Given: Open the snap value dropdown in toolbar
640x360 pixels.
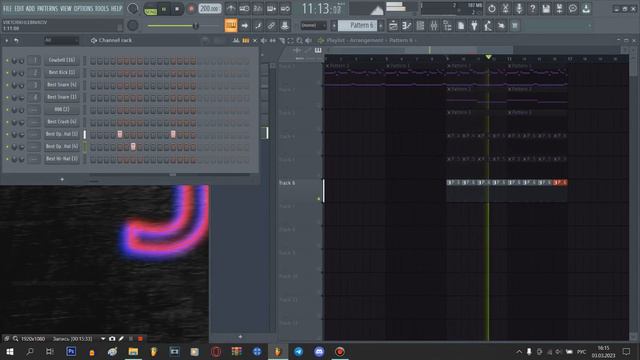Looking at the screenshot, I should coord(313,25).
